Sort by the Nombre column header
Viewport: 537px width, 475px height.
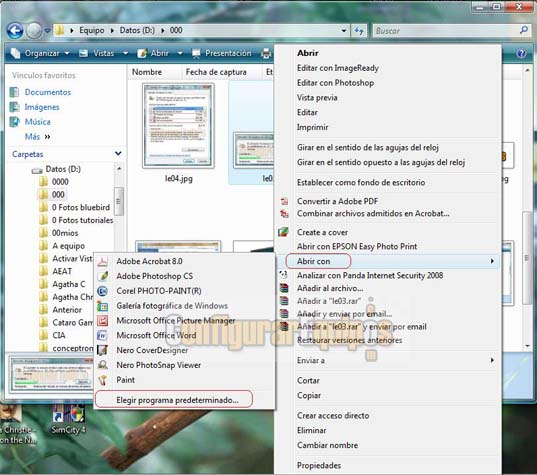click(147, 72)
